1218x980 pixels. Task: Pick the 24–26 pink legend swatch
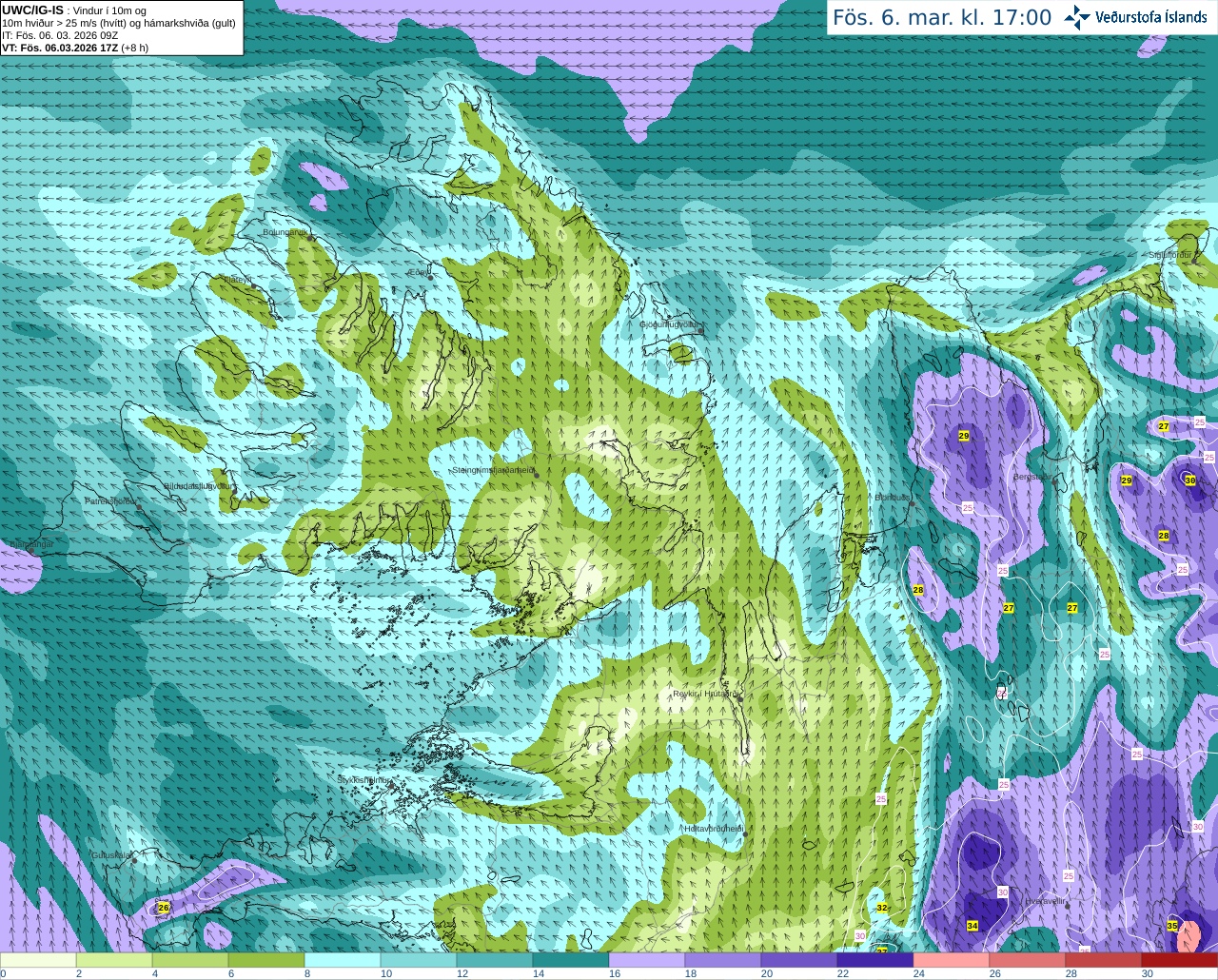952,960
